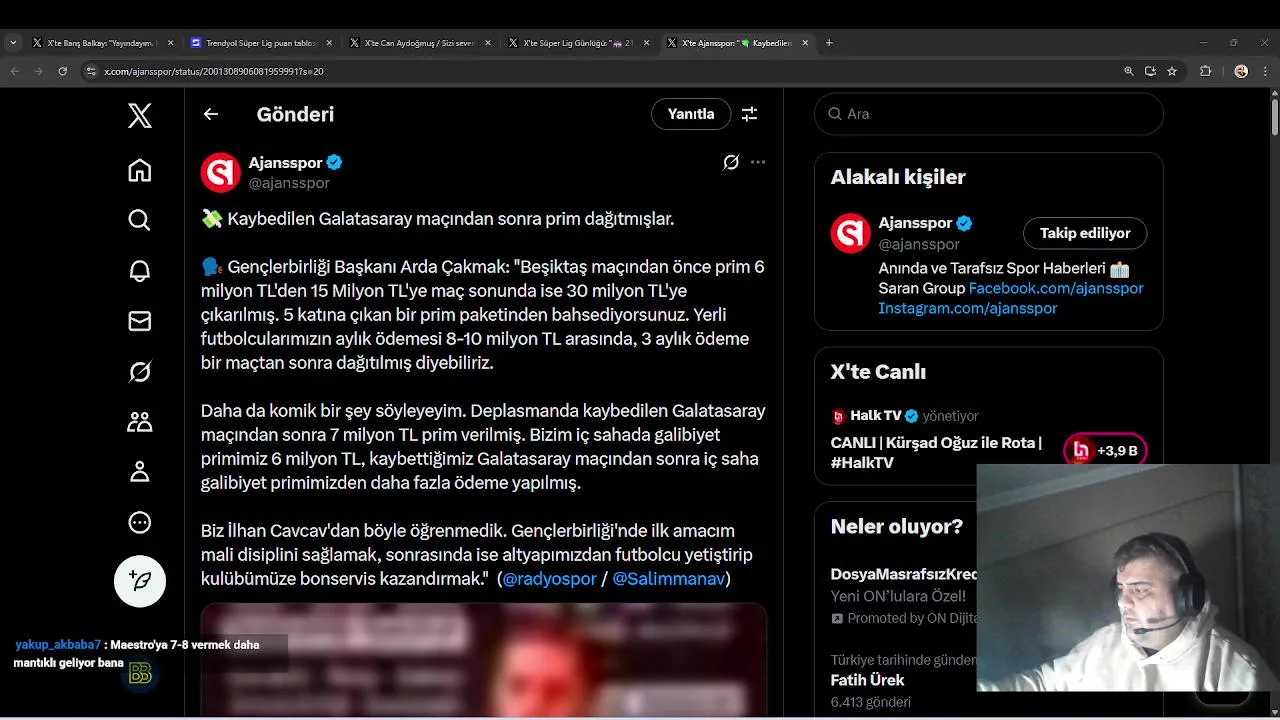The width and height of the screenshot is (1280, 720).
Task: Open @radyospor mention link
Action: (x=549, y=579)
